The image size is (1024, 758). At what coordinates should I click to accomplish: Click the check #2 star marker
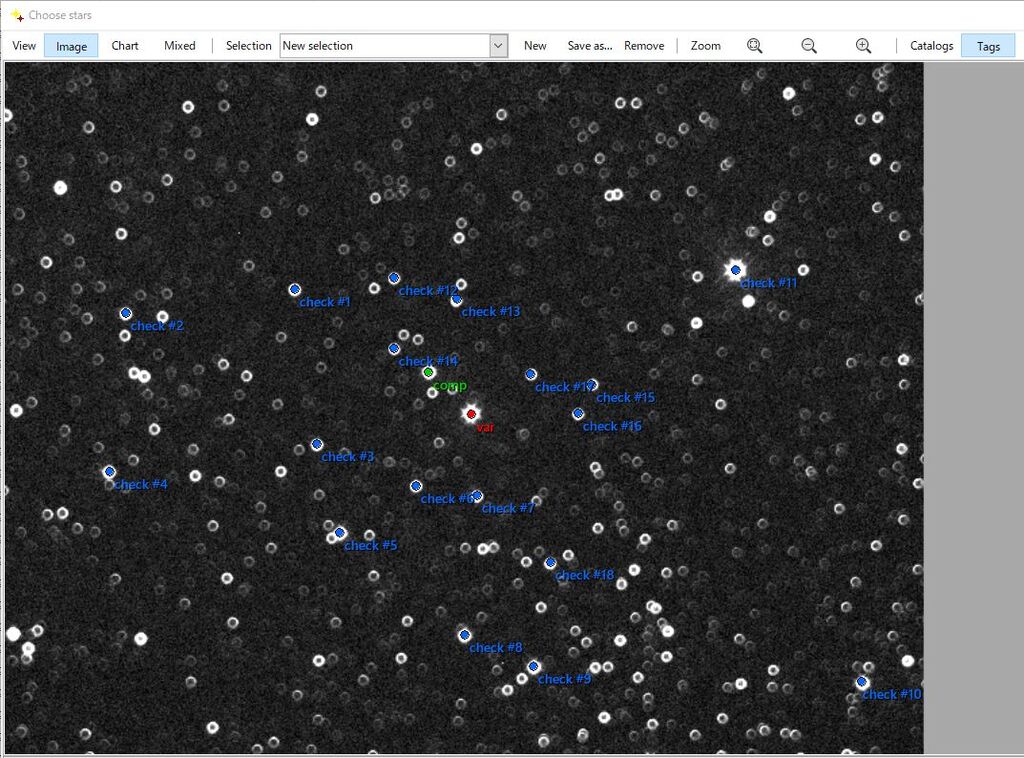click(126, 313)
